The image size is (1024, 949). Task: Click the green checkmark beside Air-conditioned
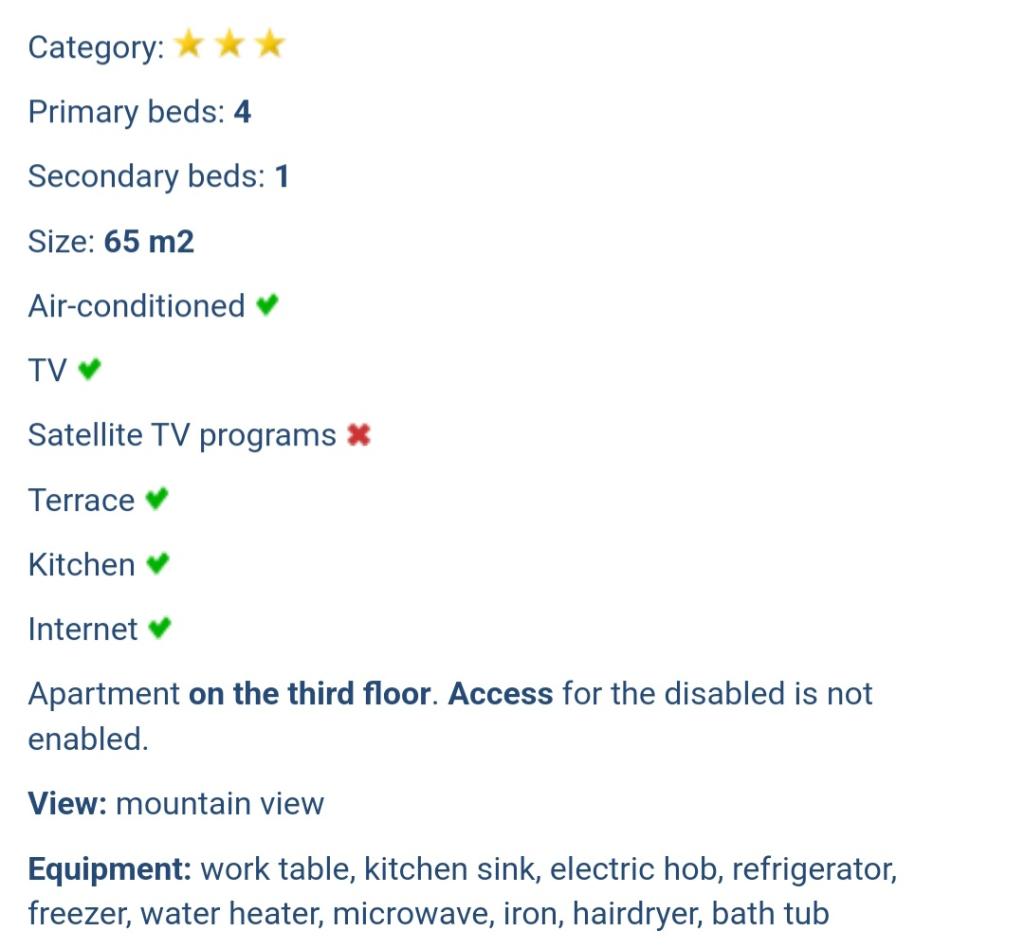(266, 305)
